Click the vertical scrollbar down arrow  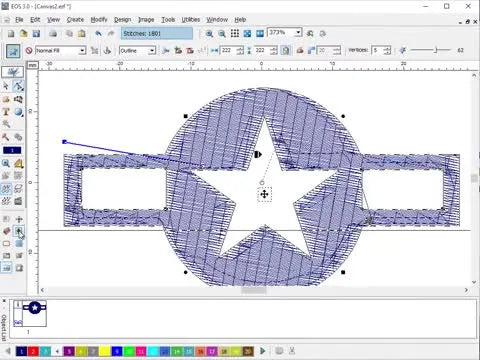coord(474,282)
